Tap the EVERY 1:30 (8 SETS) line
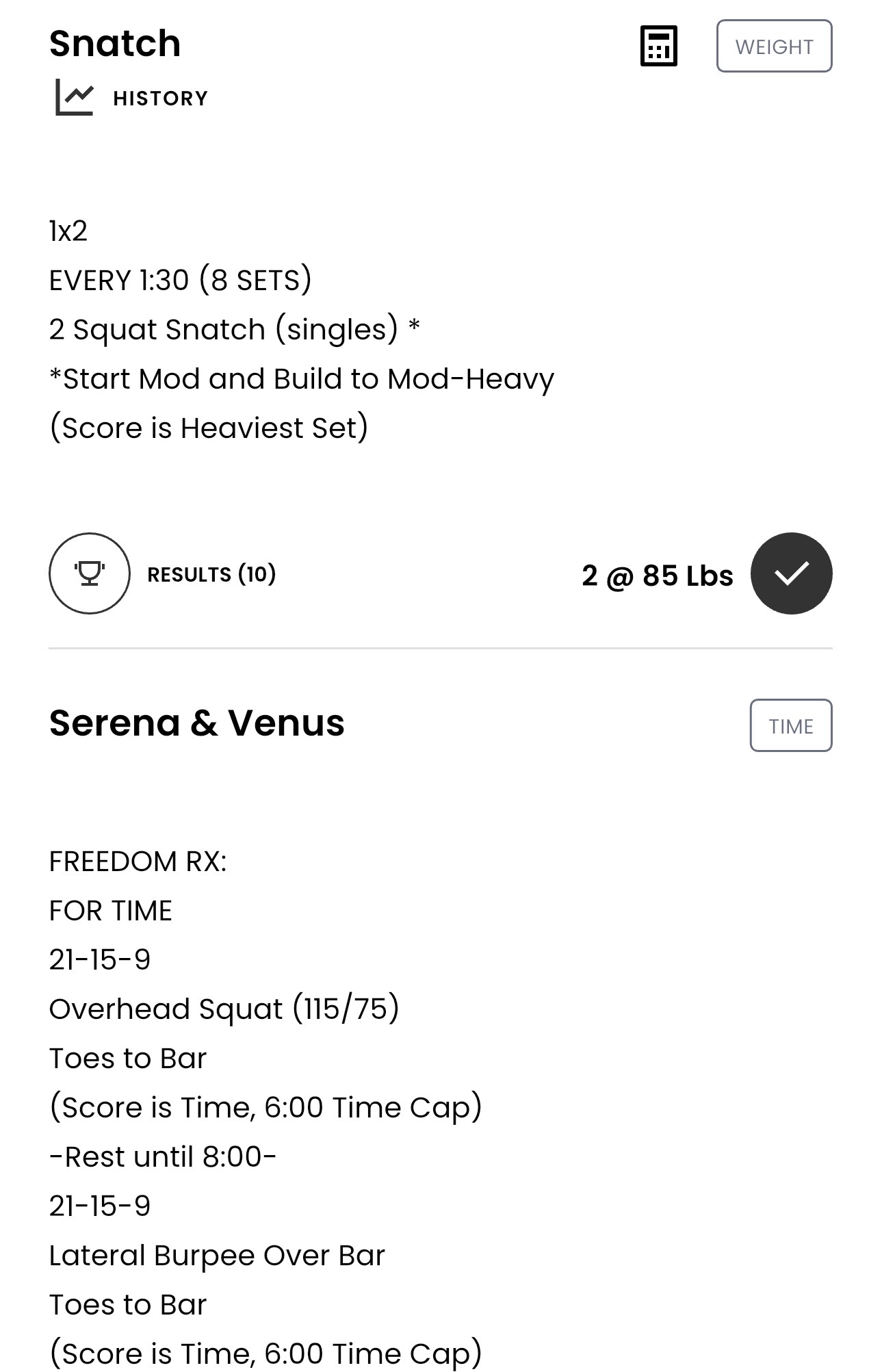This screenshot has height=1372, width=882. tap(181, 281)
